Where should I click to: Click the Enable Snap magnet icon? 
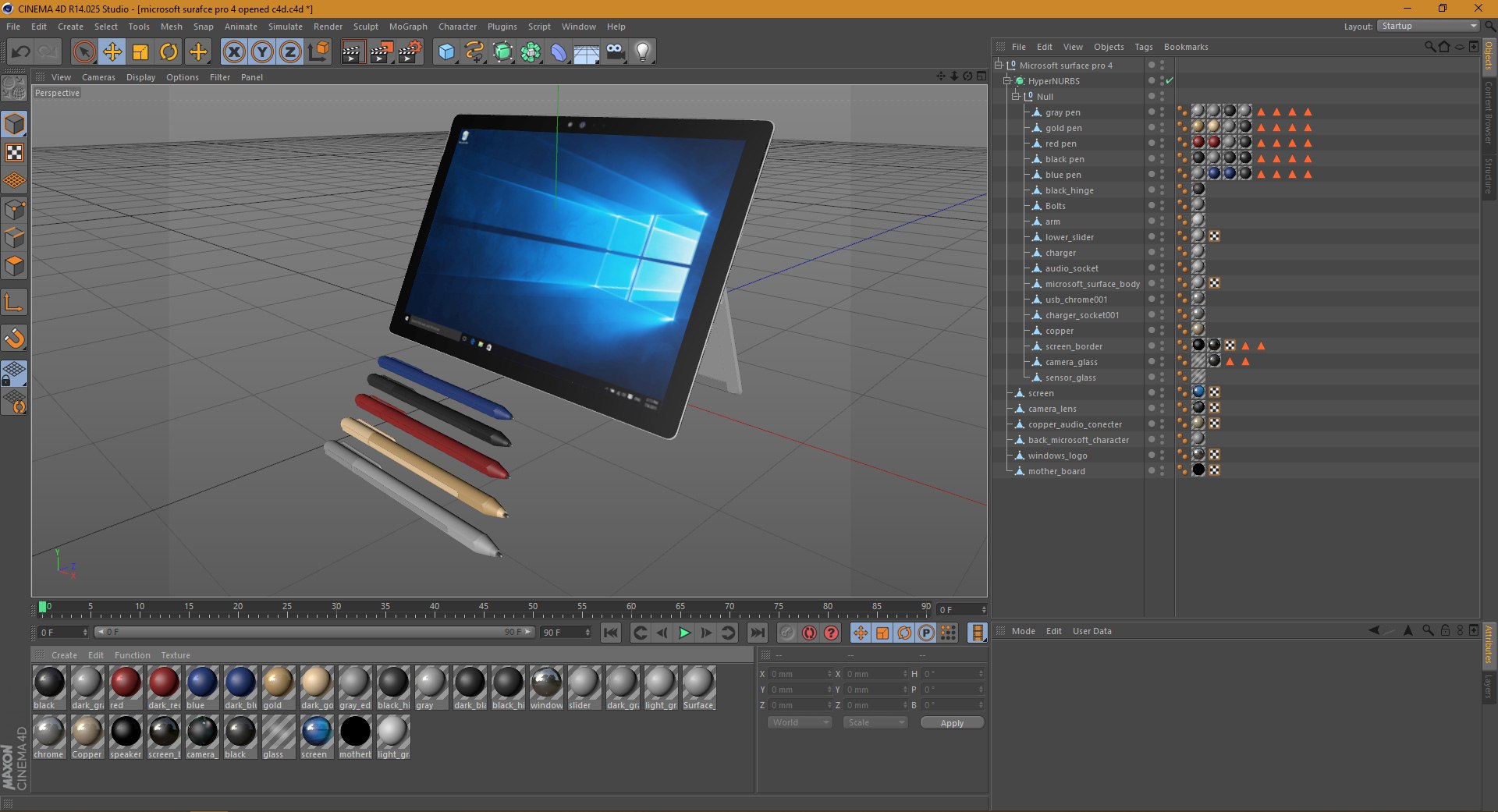tap(15, 338)
